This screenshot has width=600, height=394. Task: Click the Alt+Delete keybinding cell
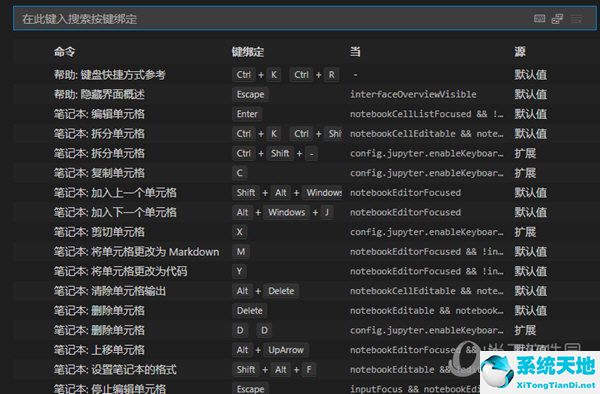(x=266, y=291)
